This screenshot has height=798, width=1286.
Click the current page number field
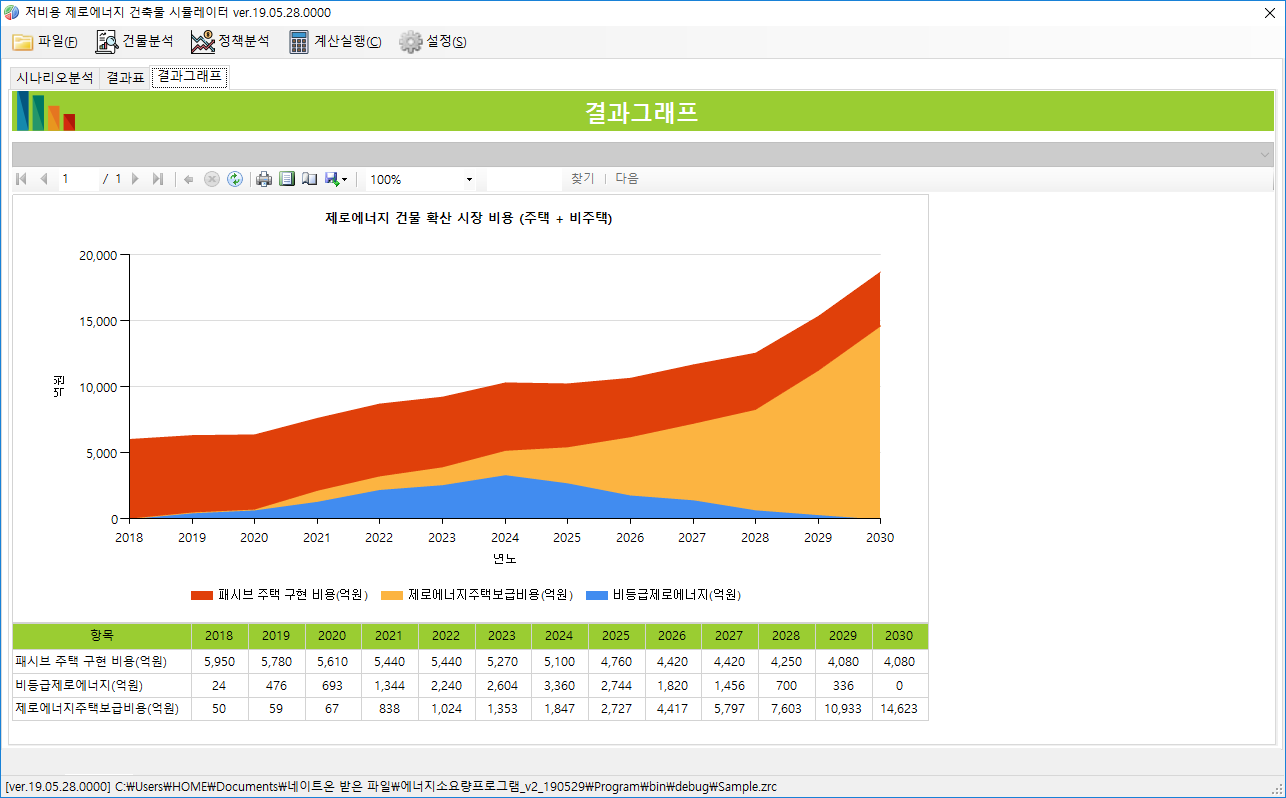[x=78, y=179]
